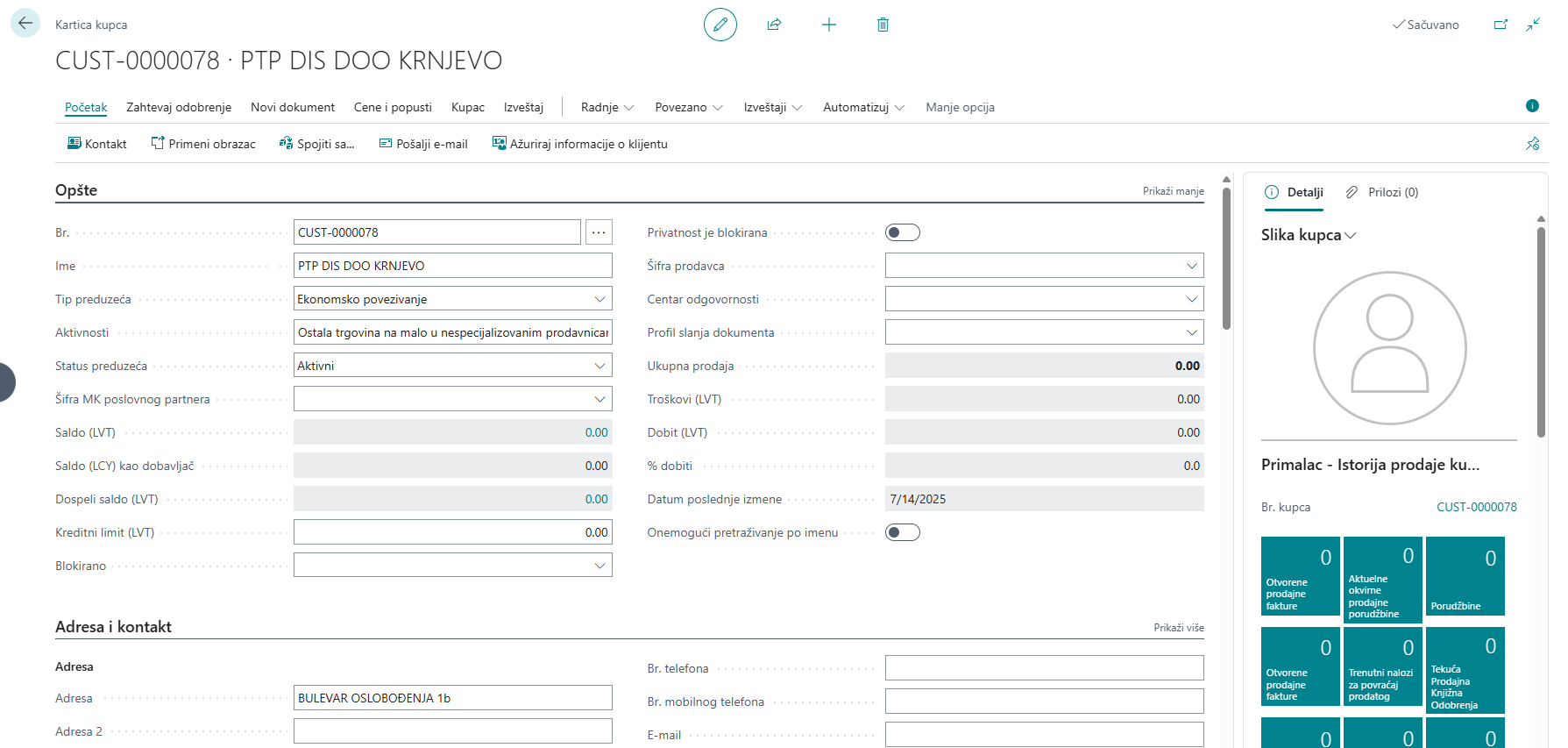Screen dimensions: 1568x748
Task: Open the Radnje menu
Action: pos(607,107)
